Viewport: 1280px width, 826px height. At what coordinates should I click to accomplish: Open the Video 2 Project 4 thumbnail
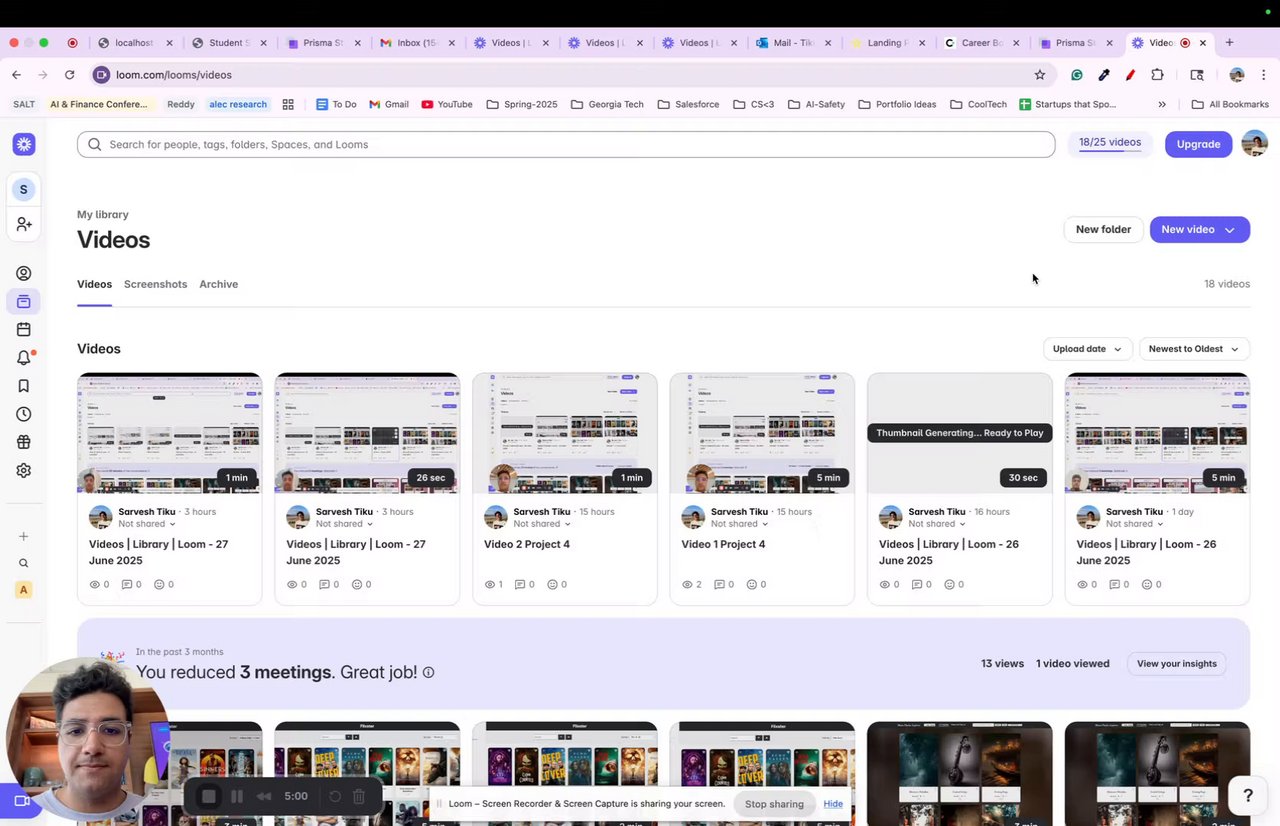pyautogui.click(x=565, y=433)
